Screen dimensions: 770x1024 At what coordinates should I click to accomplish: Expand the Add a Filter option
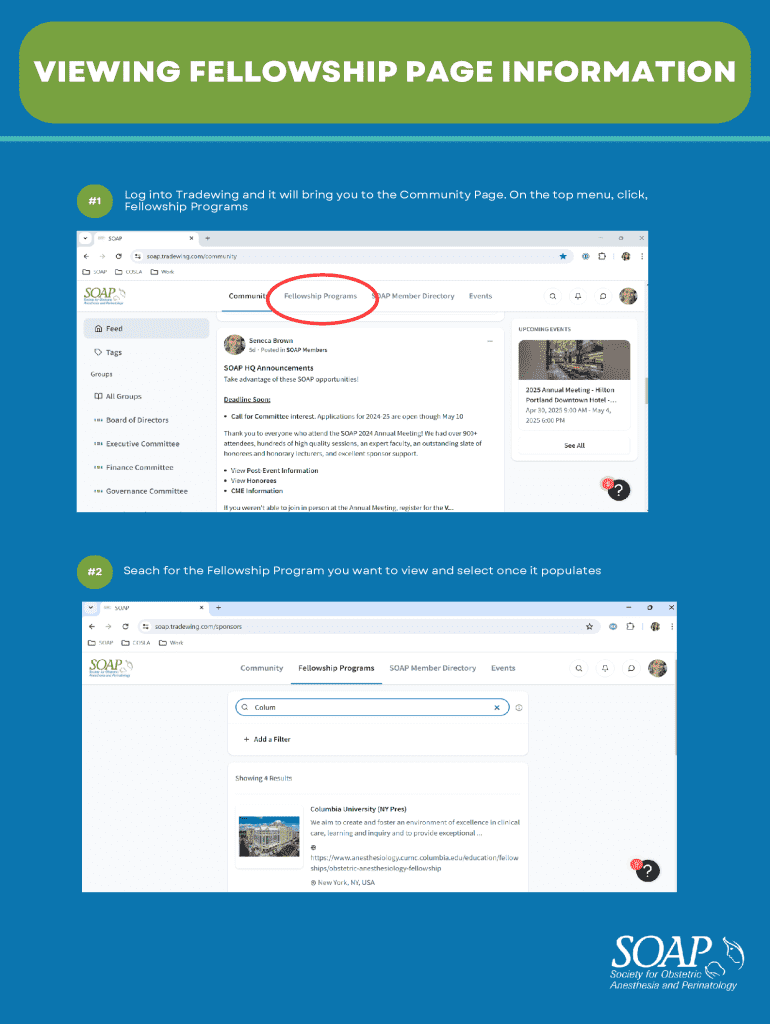tap(267, 739)
